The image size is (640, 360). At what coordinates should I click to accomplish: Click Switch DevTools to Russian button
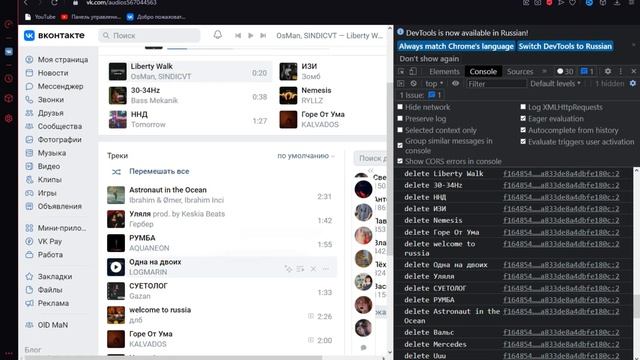[565, 47]
